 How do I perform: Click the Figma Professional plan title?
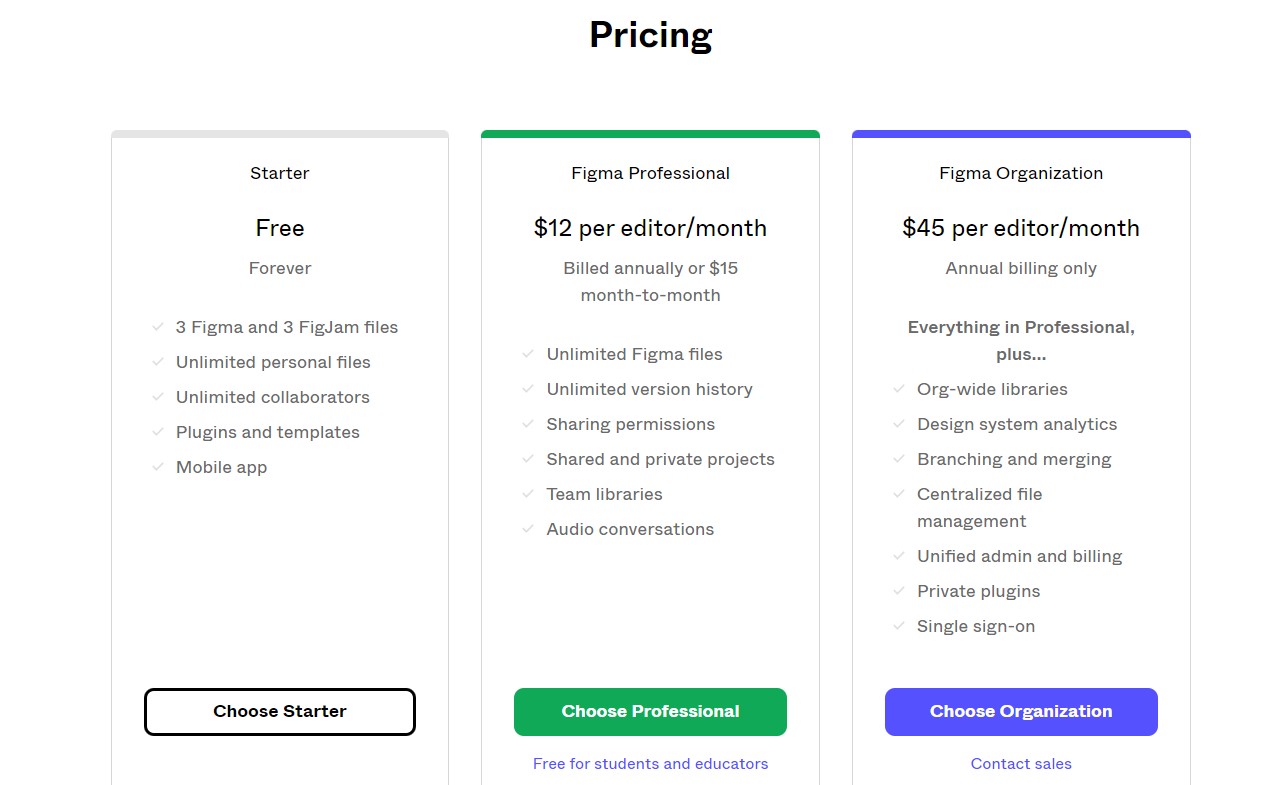click(650, 173)
